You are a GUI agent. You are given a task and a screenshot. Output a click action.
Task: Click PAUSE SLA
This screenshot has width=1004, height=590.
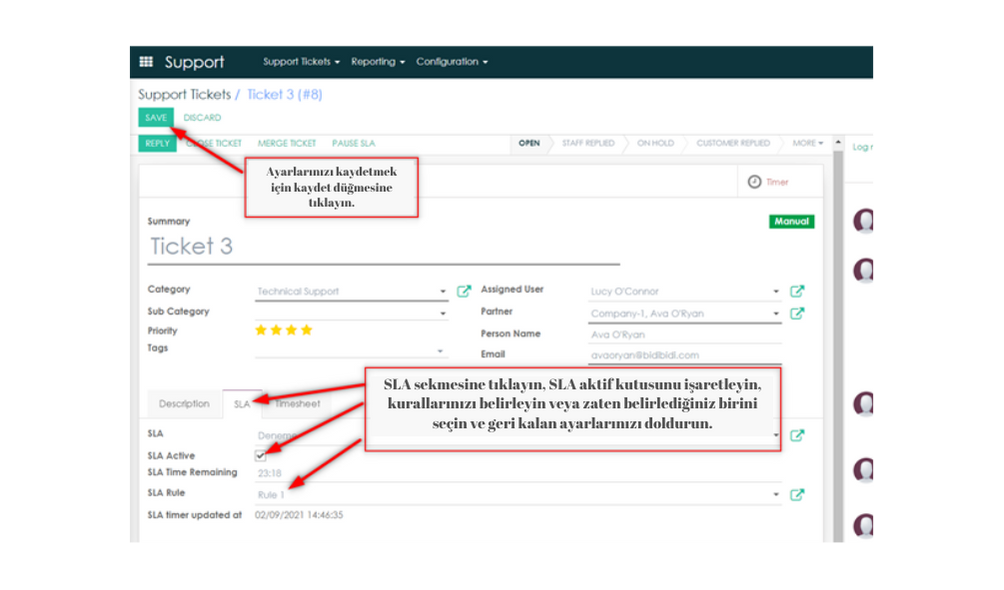(x=353, y=143)
